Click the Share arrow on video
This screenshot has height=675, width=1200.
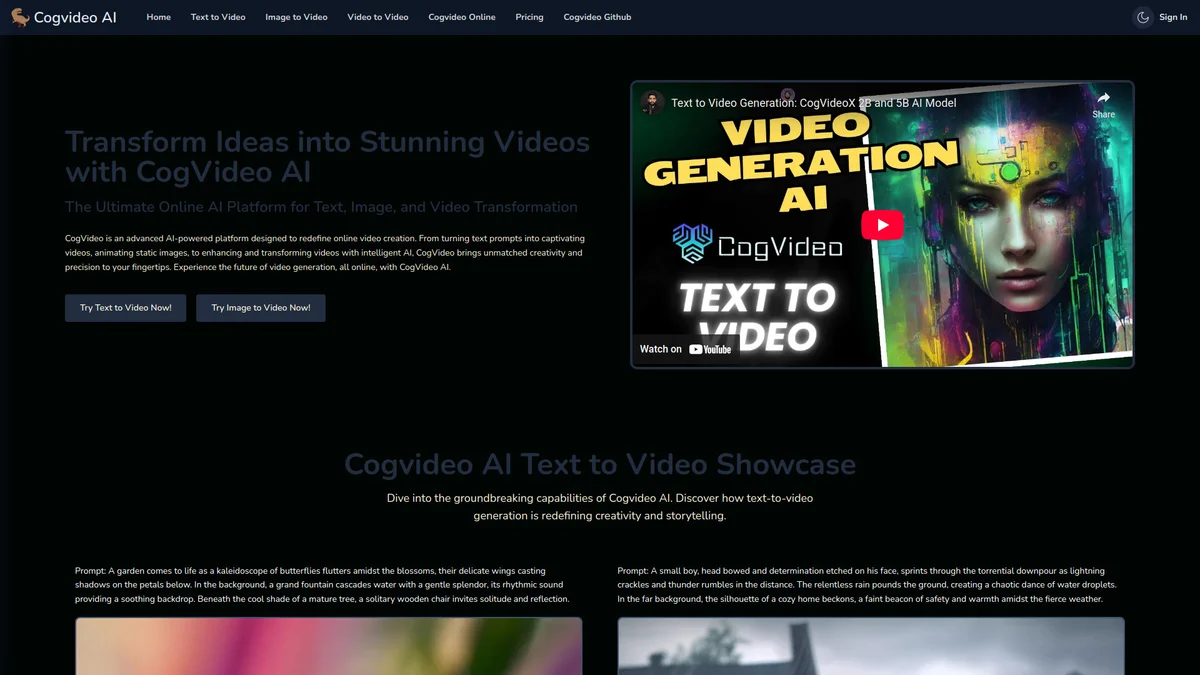[x=1103, y=104]
